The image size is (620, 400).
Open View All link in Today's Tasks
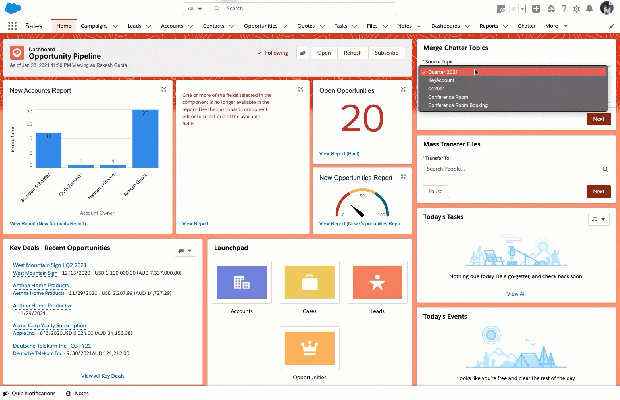tap(516, 294)
